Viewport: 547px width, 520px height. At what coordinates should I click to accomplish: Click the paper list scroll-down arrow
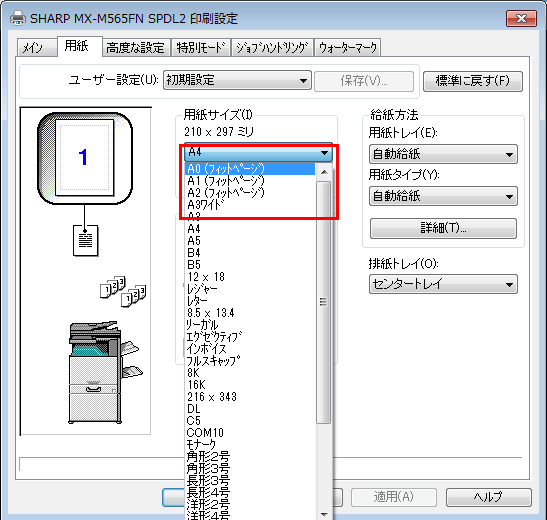point(324,514)
